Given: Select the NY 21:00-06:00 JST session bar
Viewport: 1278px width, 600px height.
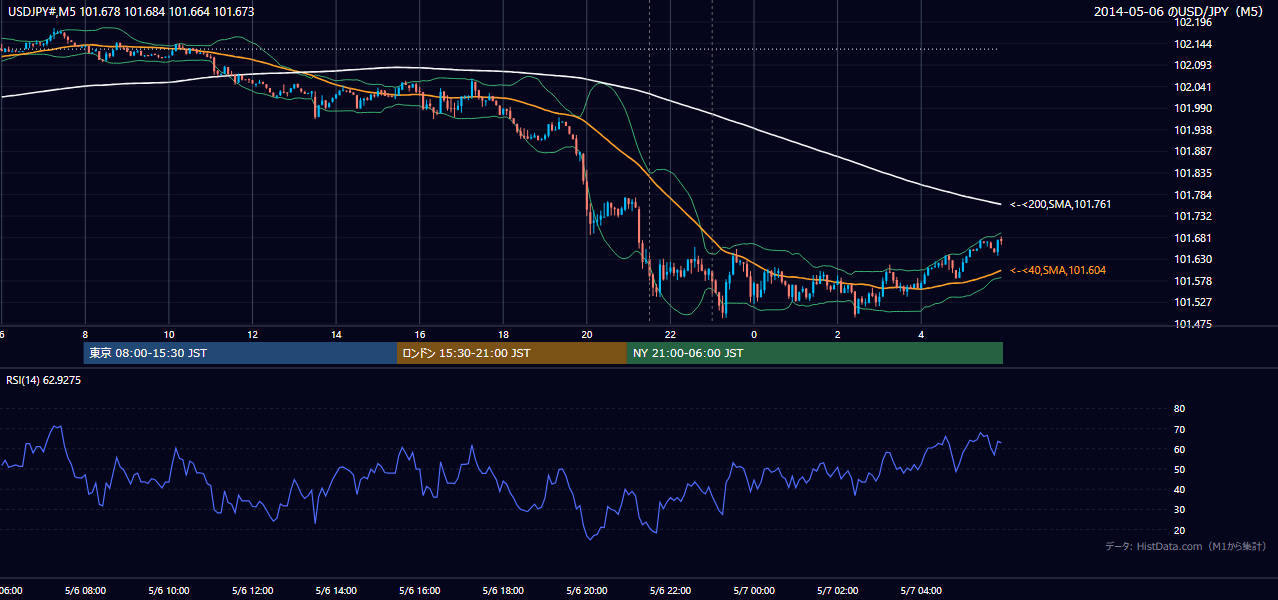Looking at the screenshot, I should click(x=815, y=353).
